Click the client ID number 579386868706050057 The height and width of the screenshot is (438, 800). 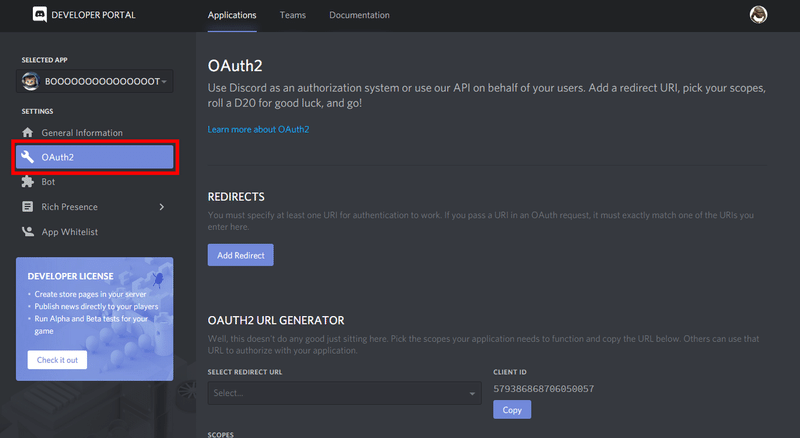point(543,389)
